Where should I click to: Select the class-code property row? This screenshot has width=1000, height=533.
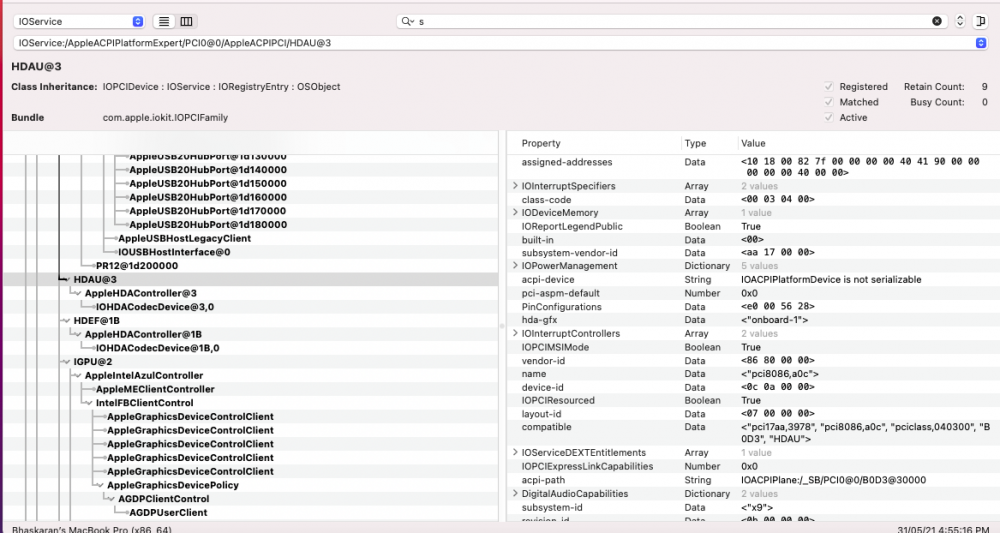753,200
